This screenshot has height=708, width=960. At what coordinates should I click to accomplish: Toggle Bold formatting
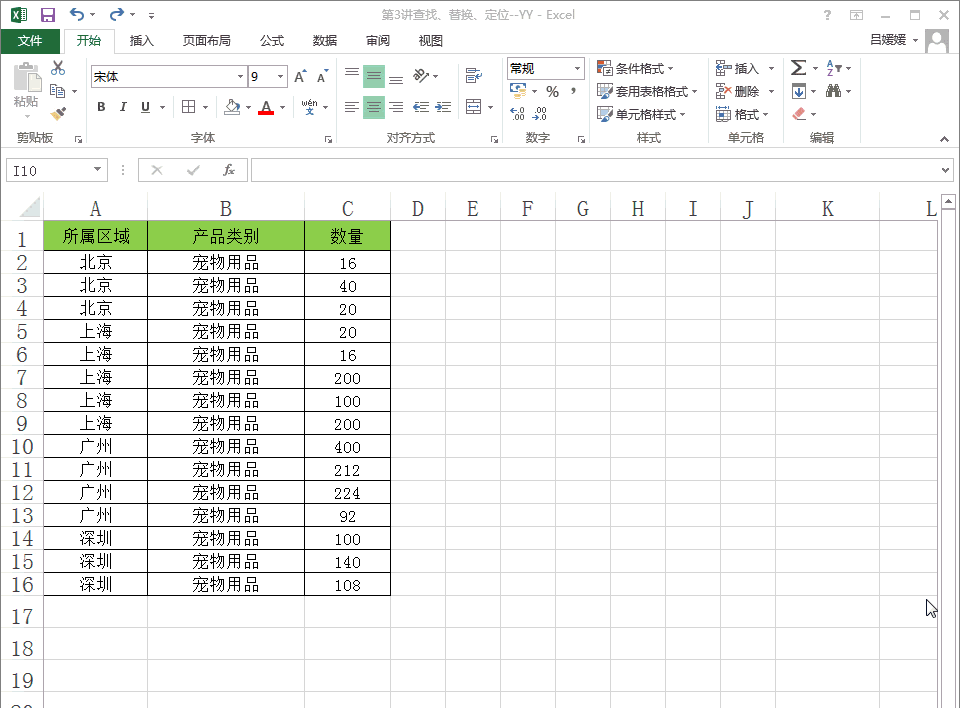point(101,107)
